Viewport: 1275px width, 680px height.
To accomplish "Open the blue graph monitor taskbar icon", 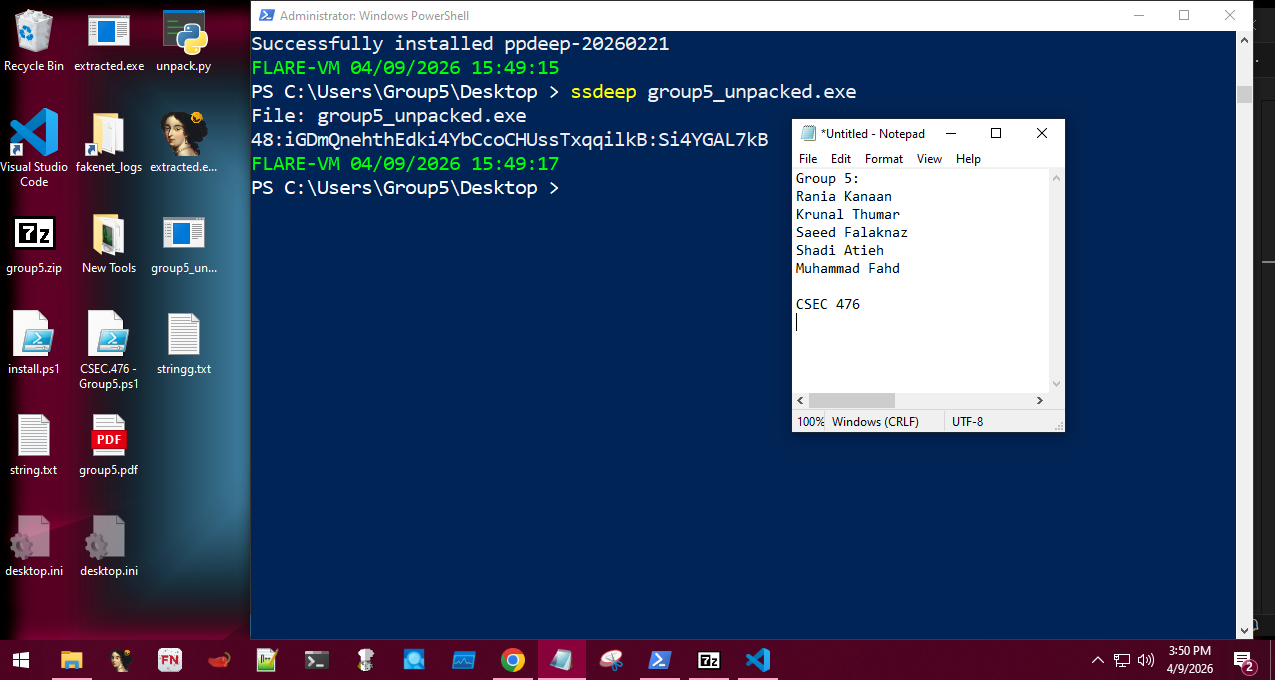I will coord(464,660).
